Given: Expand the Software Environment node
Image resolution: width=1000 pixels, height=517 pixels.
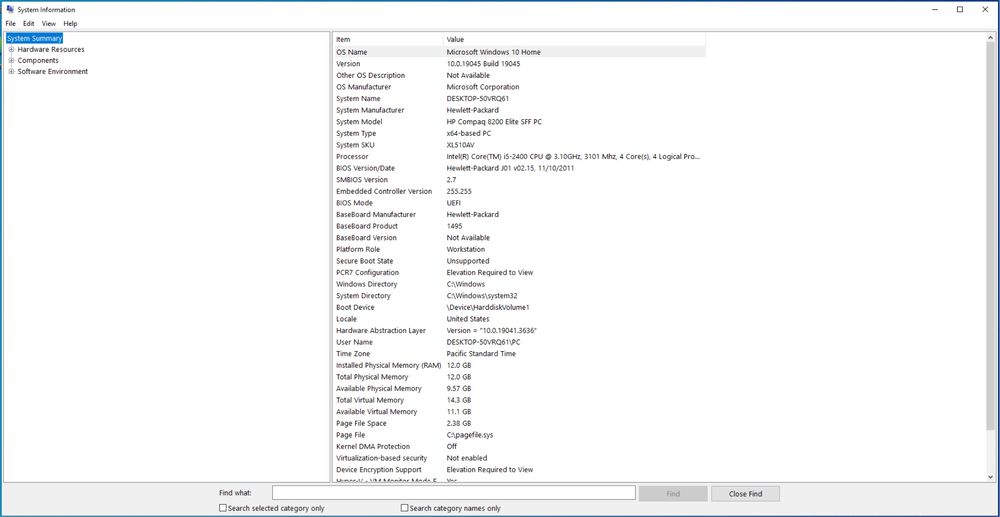Looking at the screenshot, I should [11, 71].
